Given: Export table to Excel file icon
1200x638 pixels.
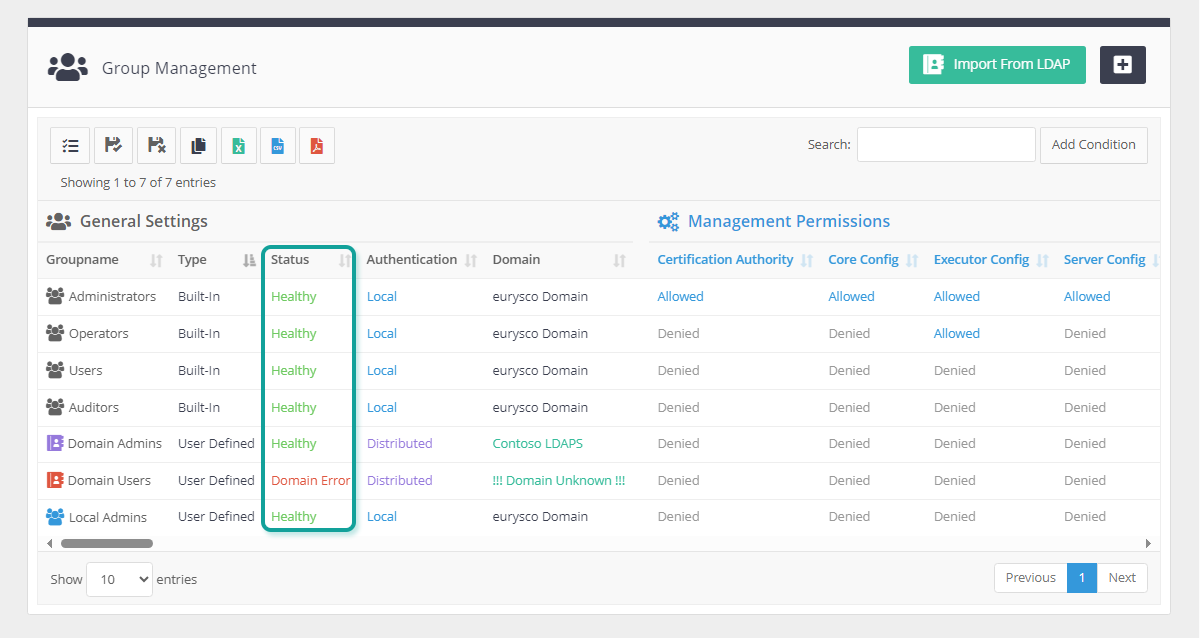Looking at the screenshot, I should 239,145.
